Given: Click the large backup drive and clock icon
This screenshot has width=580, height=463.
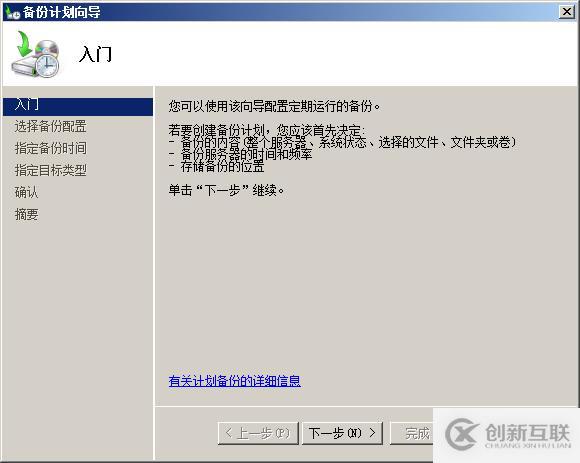Looking at the screenshot, I should click(x=35, y=54).
